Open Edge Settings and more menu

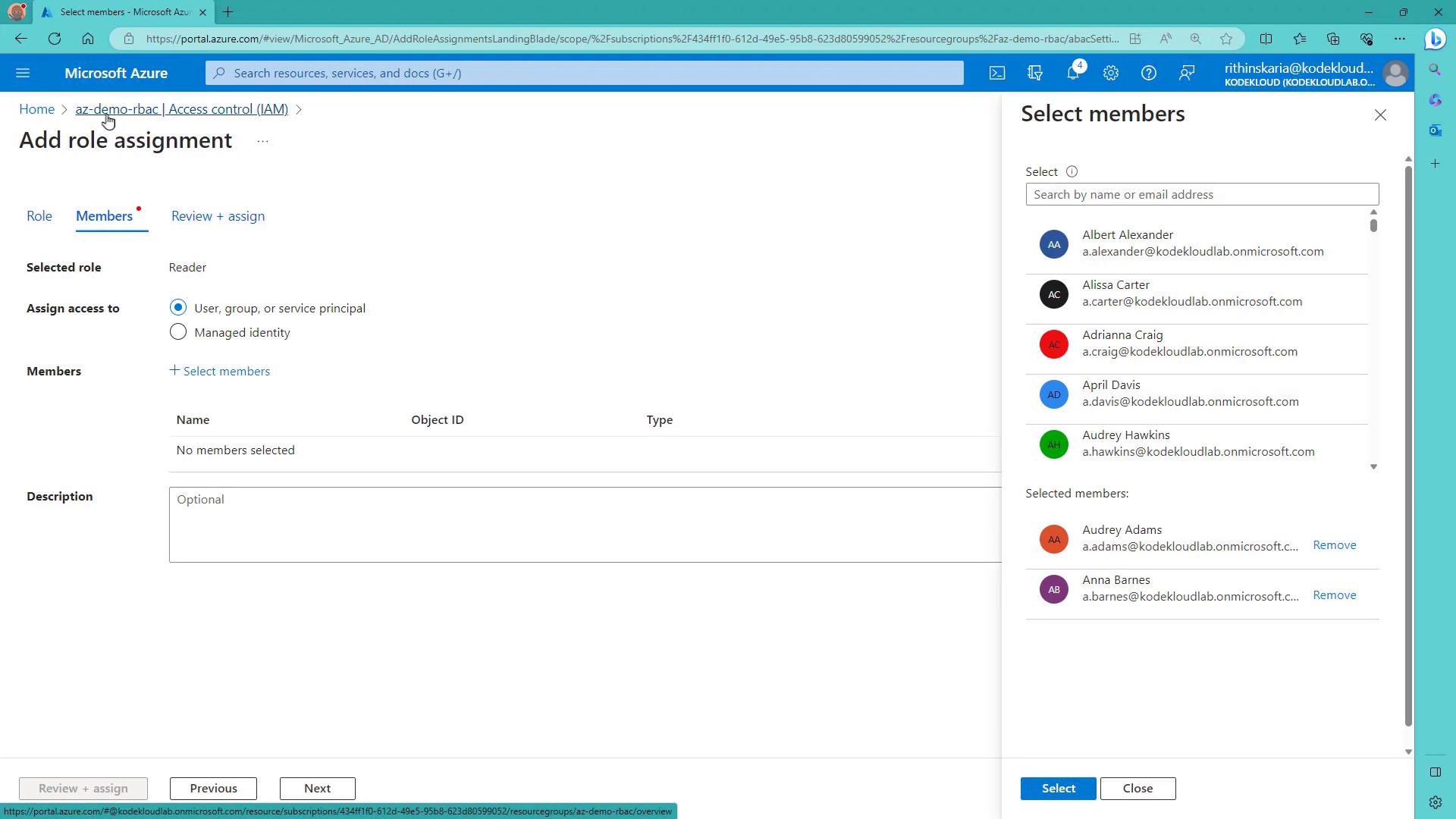click(1400, 39)
